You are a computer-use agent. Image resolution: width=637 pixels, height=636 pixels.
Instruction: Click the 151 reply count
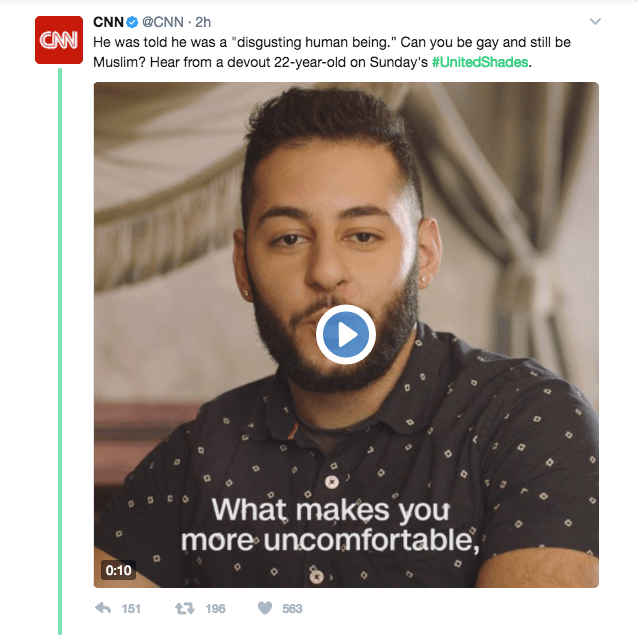[x=131, y=608]
